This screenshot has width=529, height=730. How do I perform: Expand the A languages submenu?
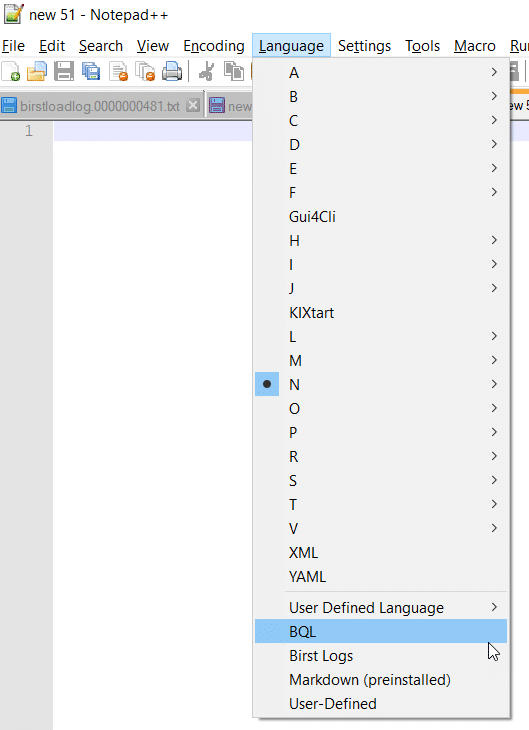click(381, 72)
